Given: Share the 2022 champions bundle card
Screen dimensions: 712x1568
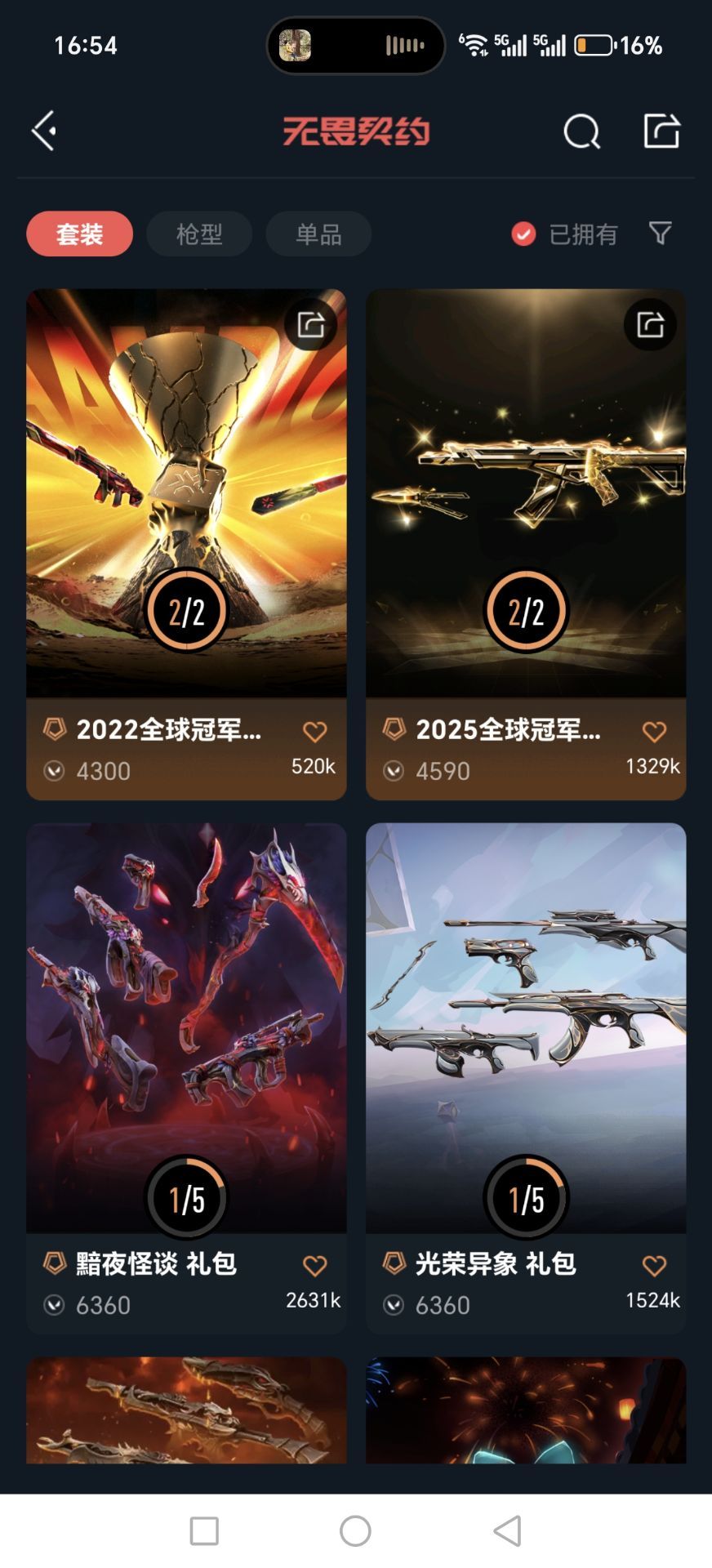Looking at the screenshot, I should [x=311, y=325].
